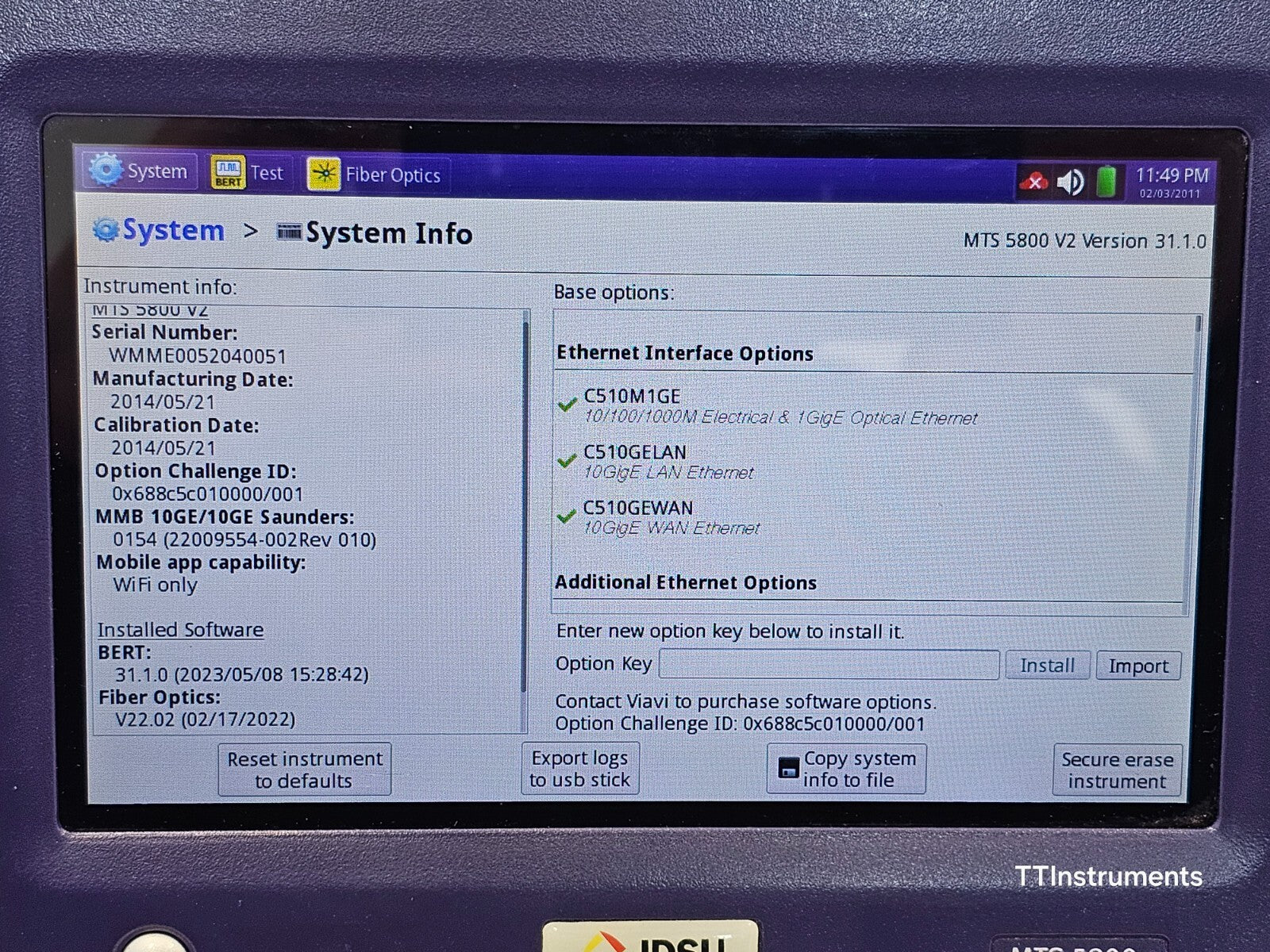Click MTS 5800 V2 Version 31.1.0 label
The width and height of the screenshot is (1270, 952).
[x=1084, y=241]
